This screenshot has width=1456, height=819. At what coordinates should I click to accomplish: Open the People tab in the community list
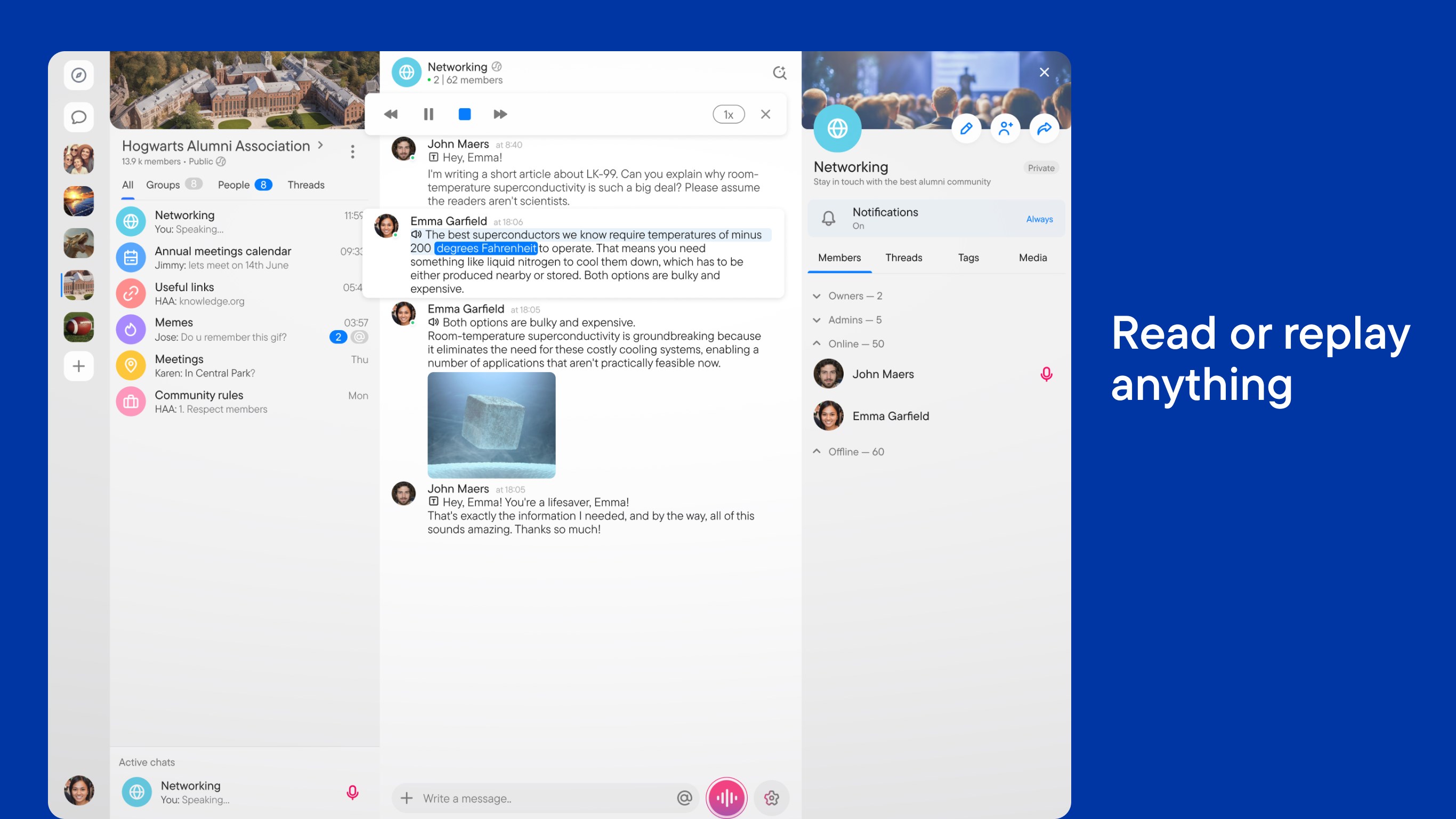pyautogui.click(x=233, y=184)
